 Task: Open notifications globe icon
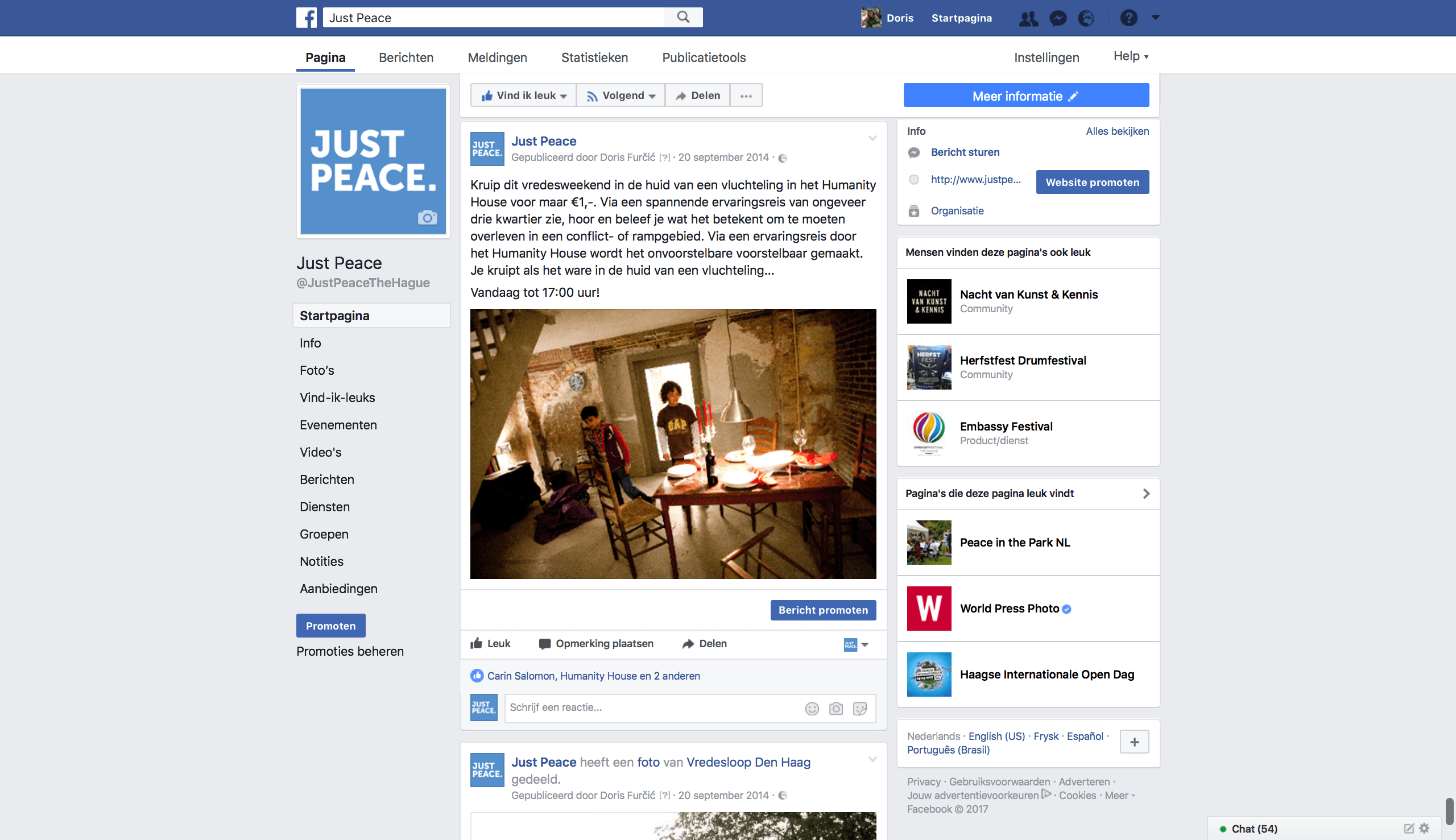click(x=1086, y=18)
